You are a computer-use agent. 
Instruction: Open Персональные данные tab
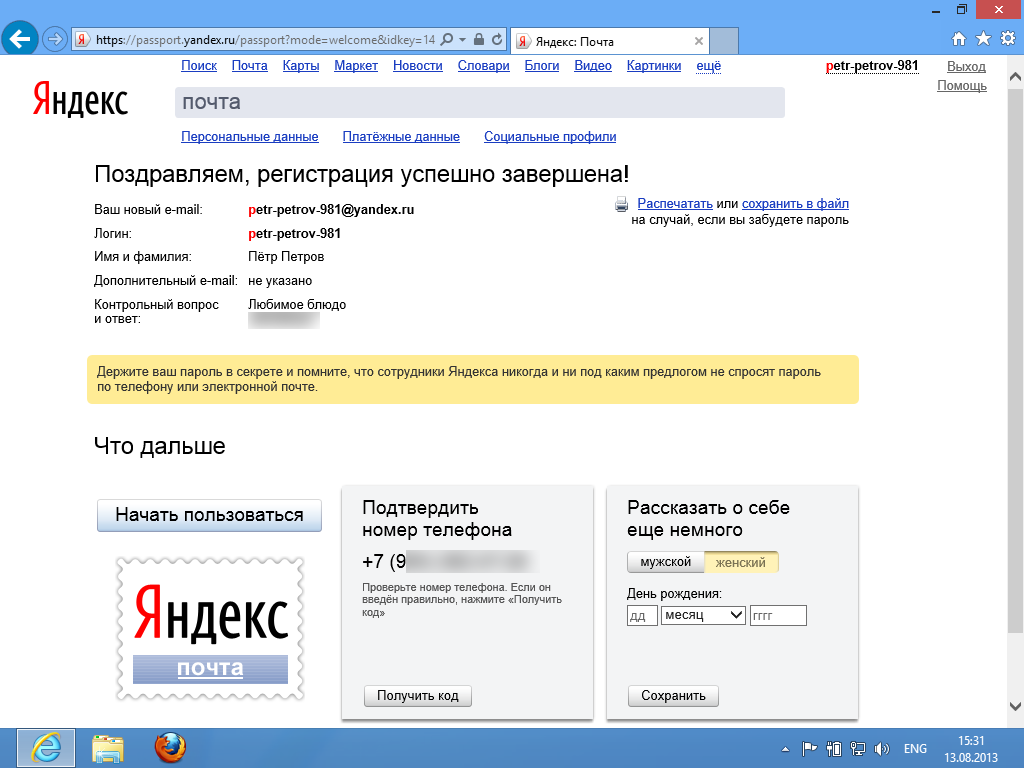coord(249,136)
